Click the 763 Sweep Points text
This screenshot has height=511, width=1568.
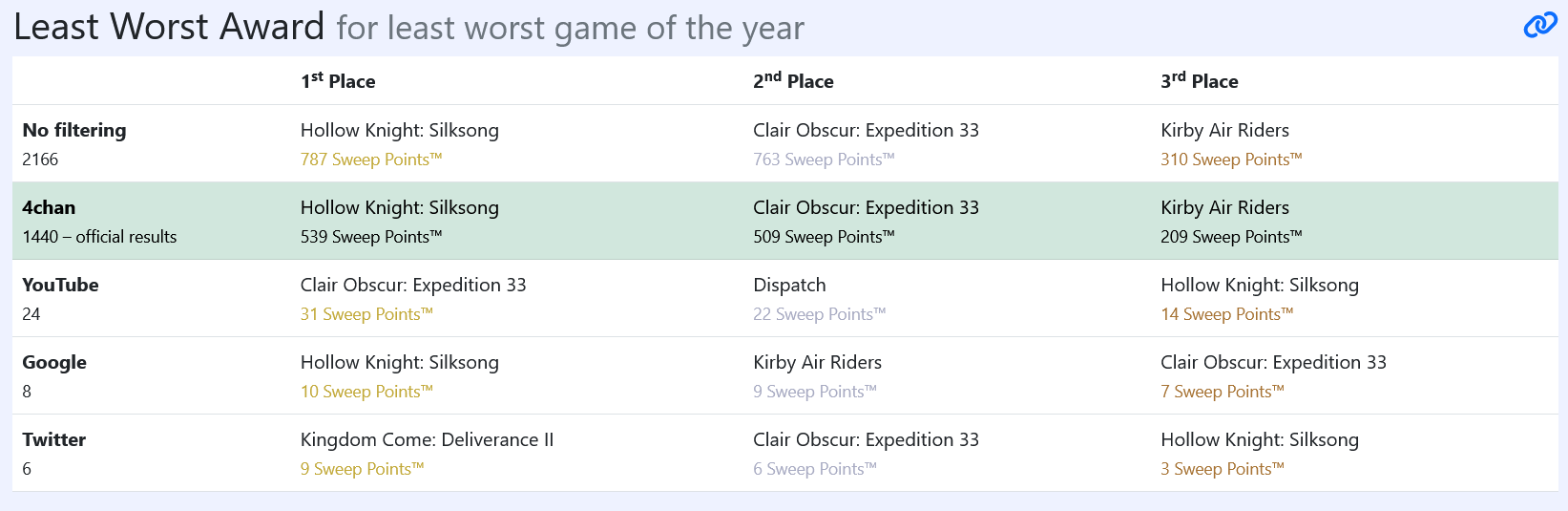click(x=824, y=160)
